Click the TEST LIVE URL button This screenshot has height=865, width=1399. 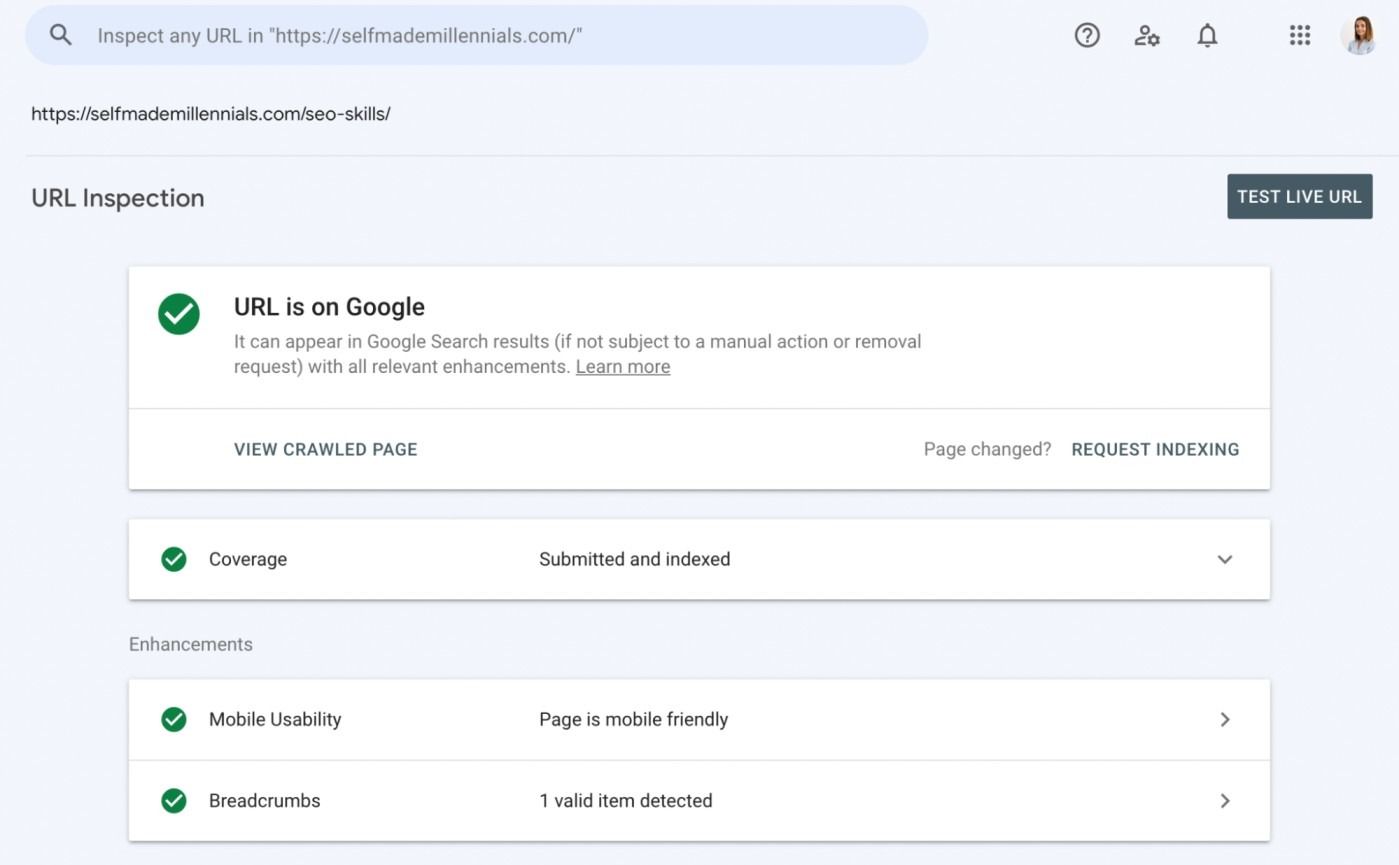coord(1299,196)
